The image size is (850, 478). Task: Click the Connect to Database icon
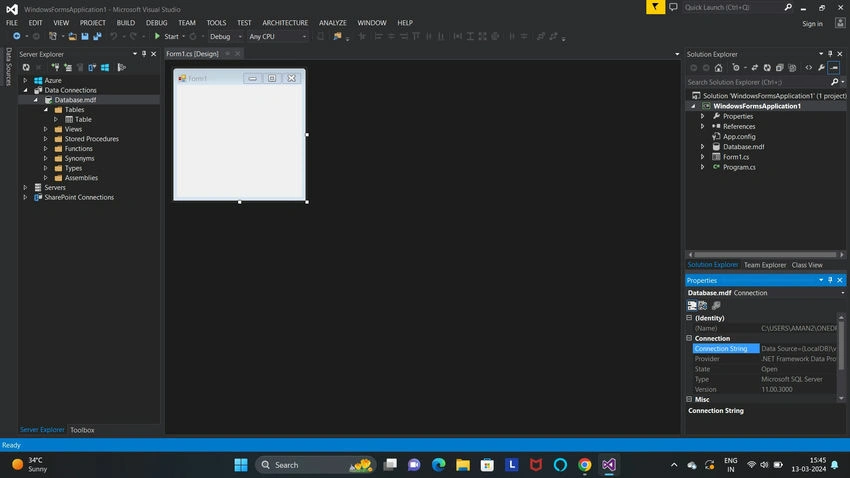point(55,68)
